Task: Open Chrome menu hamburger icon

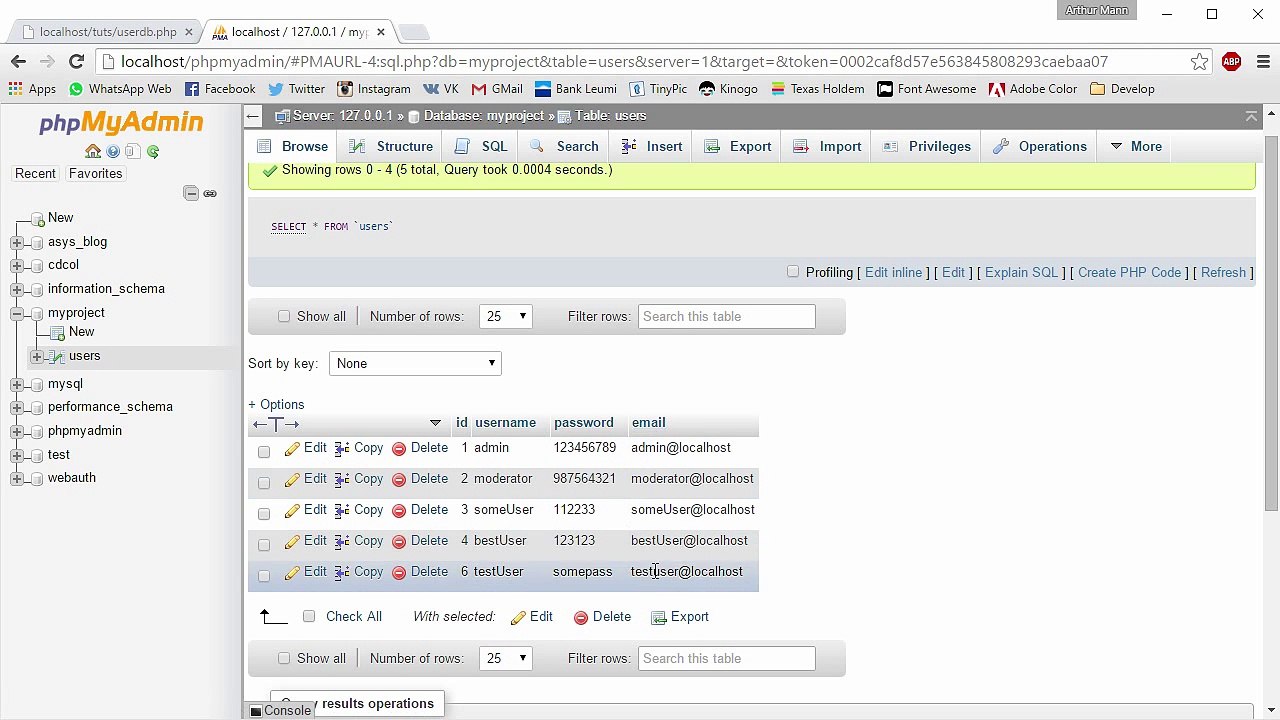Action: click(x=1262, y=62)
